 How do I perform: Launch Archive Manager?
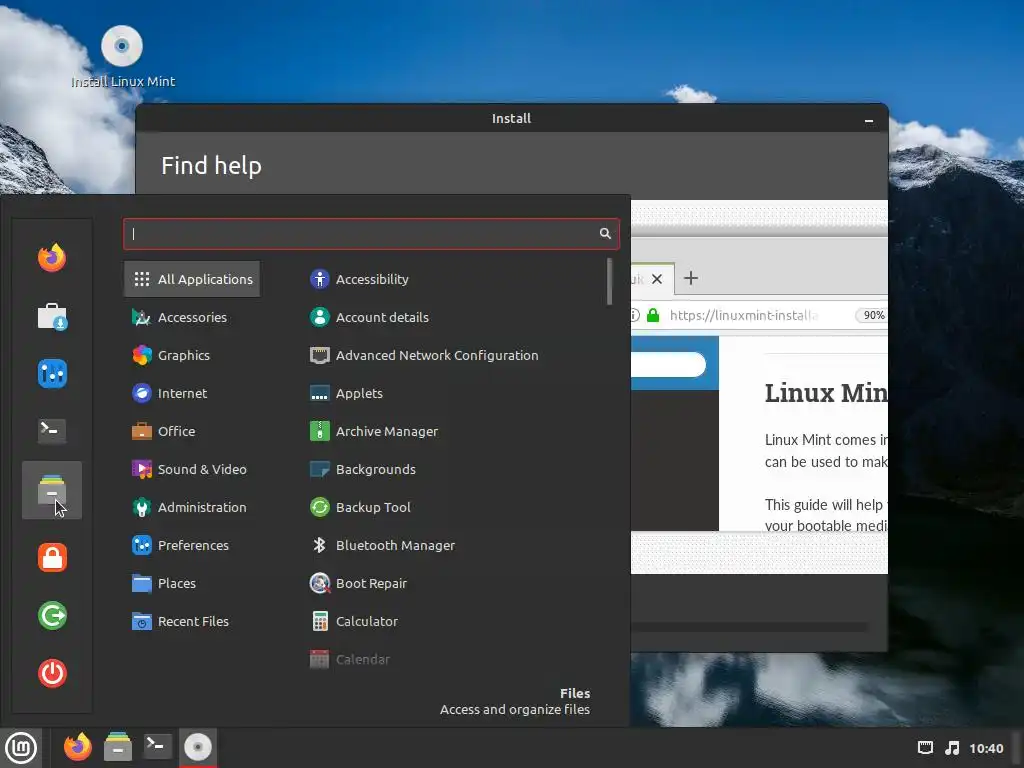click(x=374, y=431)
